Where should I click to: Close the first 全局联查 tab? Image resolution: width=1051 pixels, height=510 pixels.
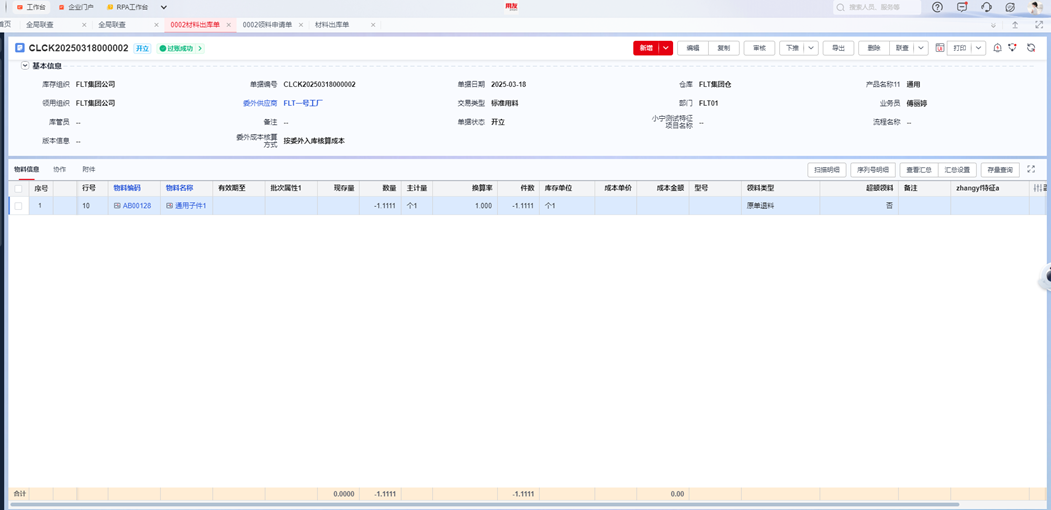84,25
